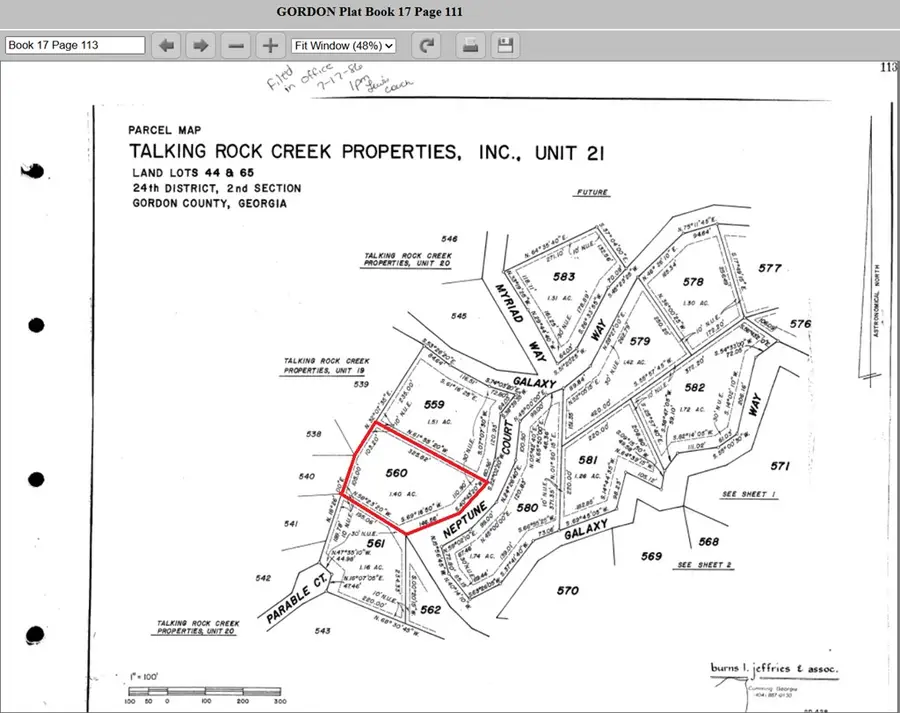
Task: Print the current plat page
Action: point(470,44)
